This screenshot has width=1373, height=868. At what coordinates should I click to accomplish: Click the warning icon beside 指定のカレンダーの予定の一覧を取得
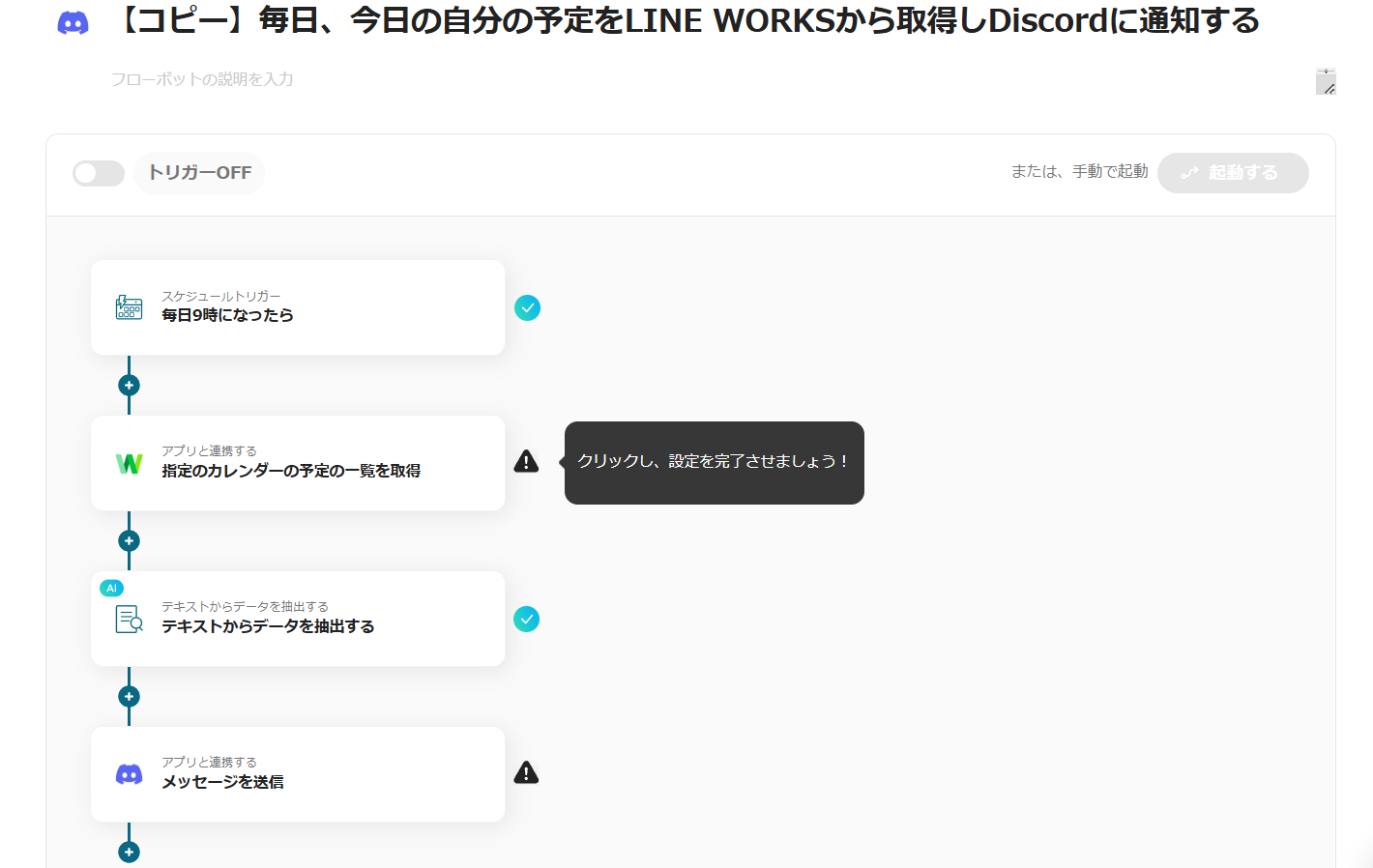[526, 461]
